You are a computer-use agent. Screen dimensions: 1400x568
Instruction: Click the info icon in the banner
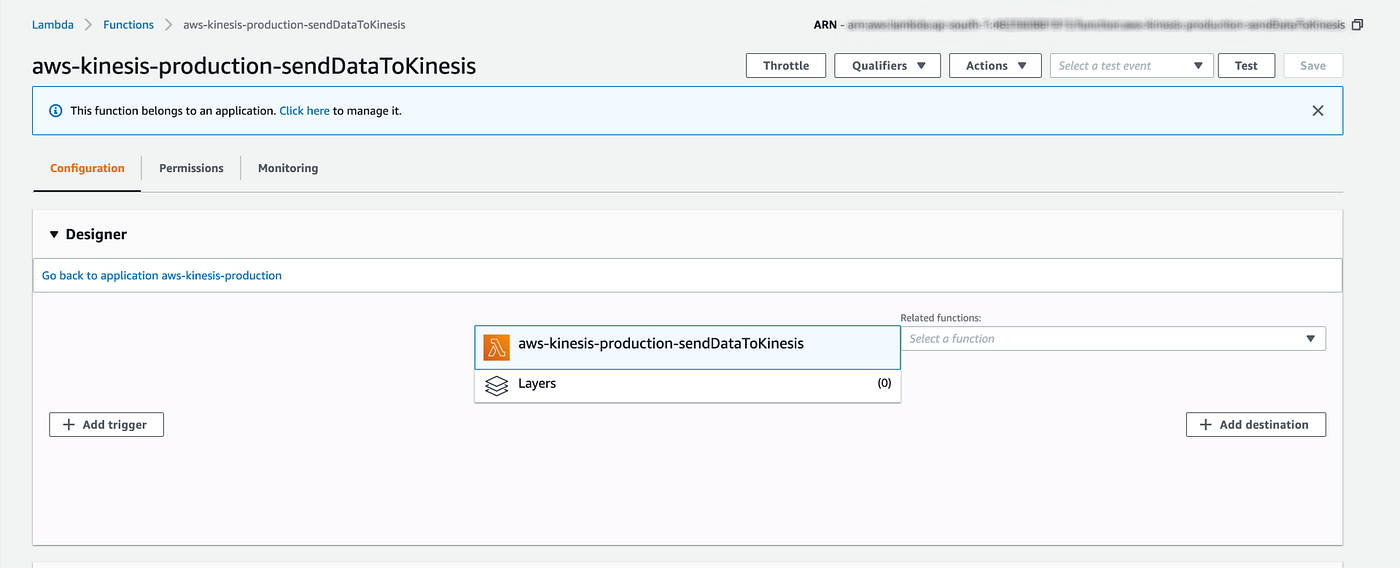[x=56, y=111]
